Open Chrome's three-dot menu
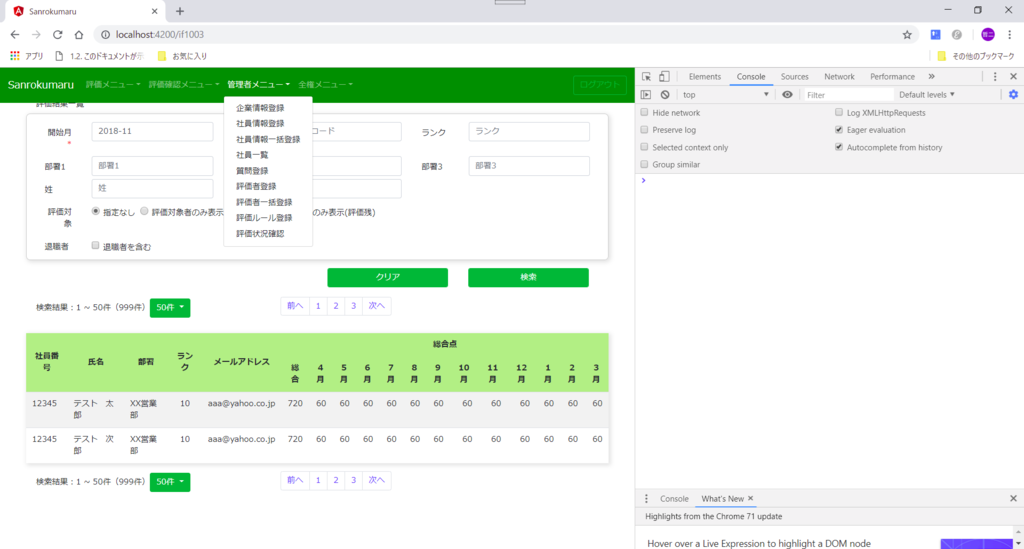This screenshot has width=1024, height=549. coord(1010,35)
